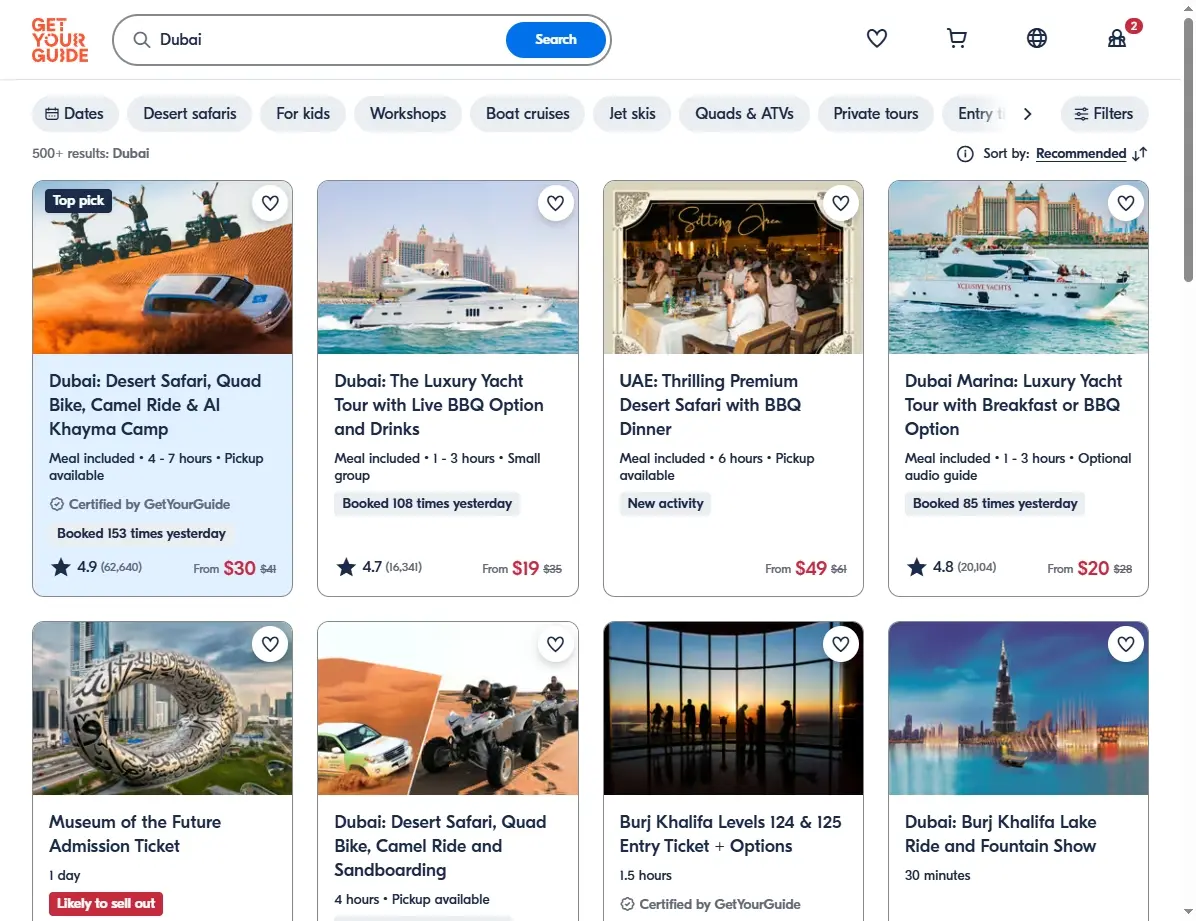Favorite the Luxury Yacht Live BBQ card
The width and height of the screenshot is (1196, 921).
coord(555,203)
